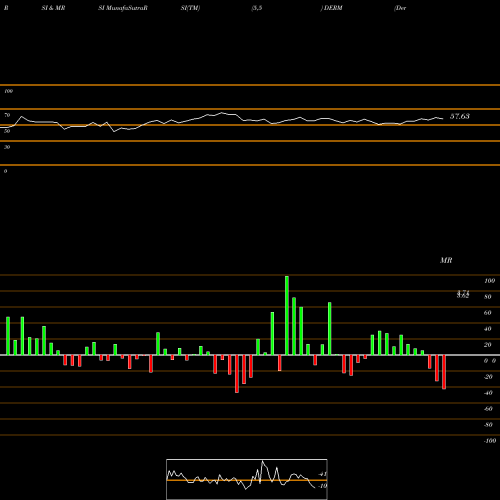Click the -10 value in mini chart

pos(322,486)
